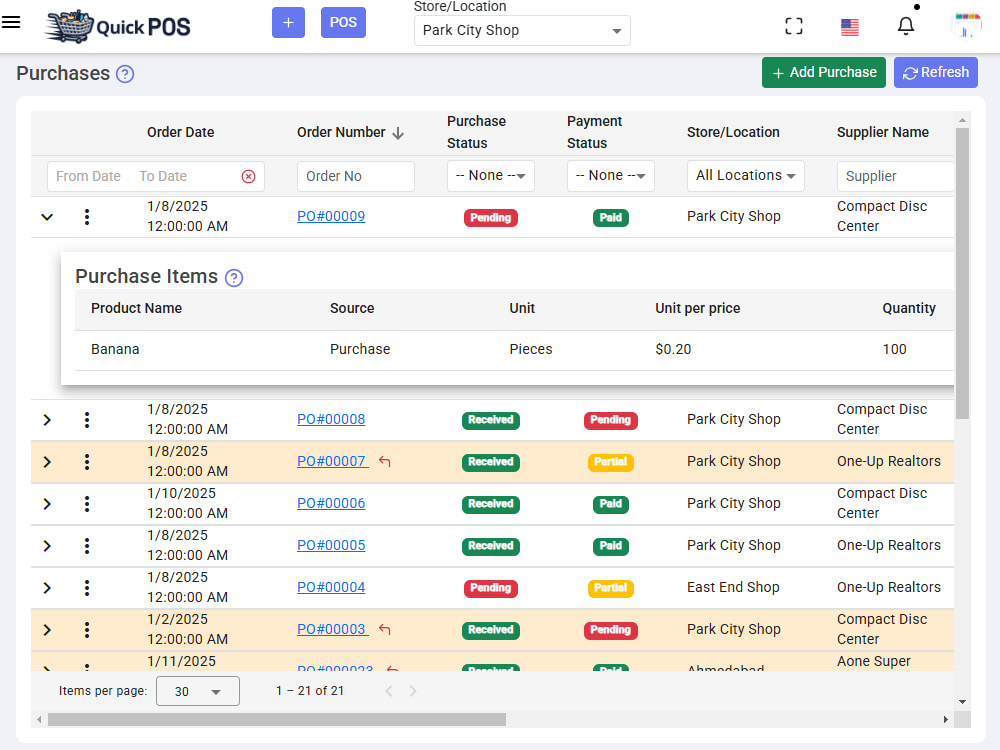This screenshot has height=750, width=1000.
Task: Open purchase order PO#00007 link
Action: click(x=333, y=461)
